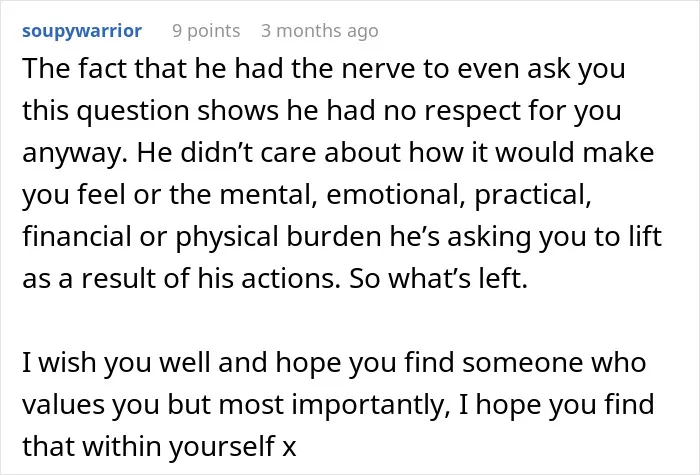The image size is (700, 475).
Task: Click the word "physical" in the comment
Action: (x=227, y=237)
